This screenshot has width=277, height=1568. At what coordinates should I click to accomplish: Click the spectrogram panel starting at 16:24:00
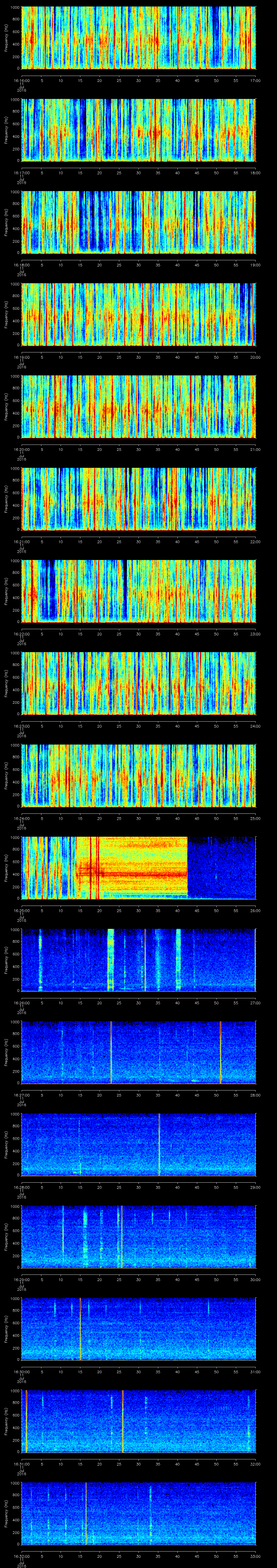click(x=139, y=775)
